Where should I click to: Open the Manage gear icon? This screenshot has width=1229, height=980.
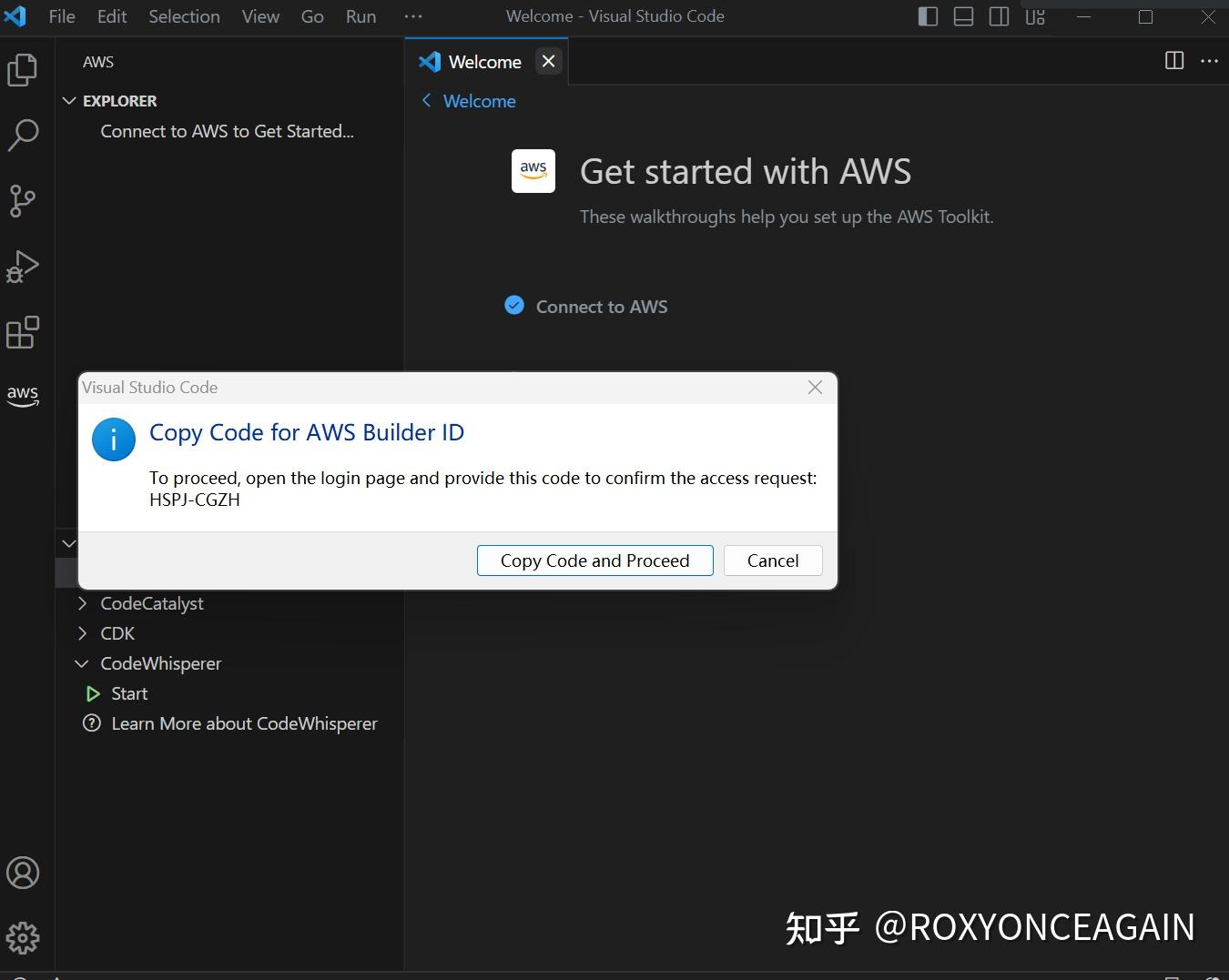pos(23,937)
